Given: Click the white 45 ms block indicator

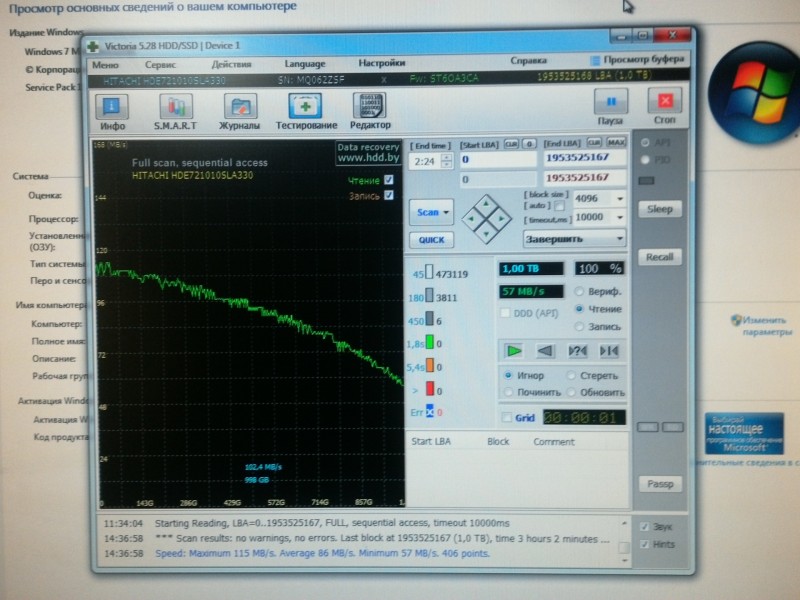Looking at the screenshot, I should point(429,272).
